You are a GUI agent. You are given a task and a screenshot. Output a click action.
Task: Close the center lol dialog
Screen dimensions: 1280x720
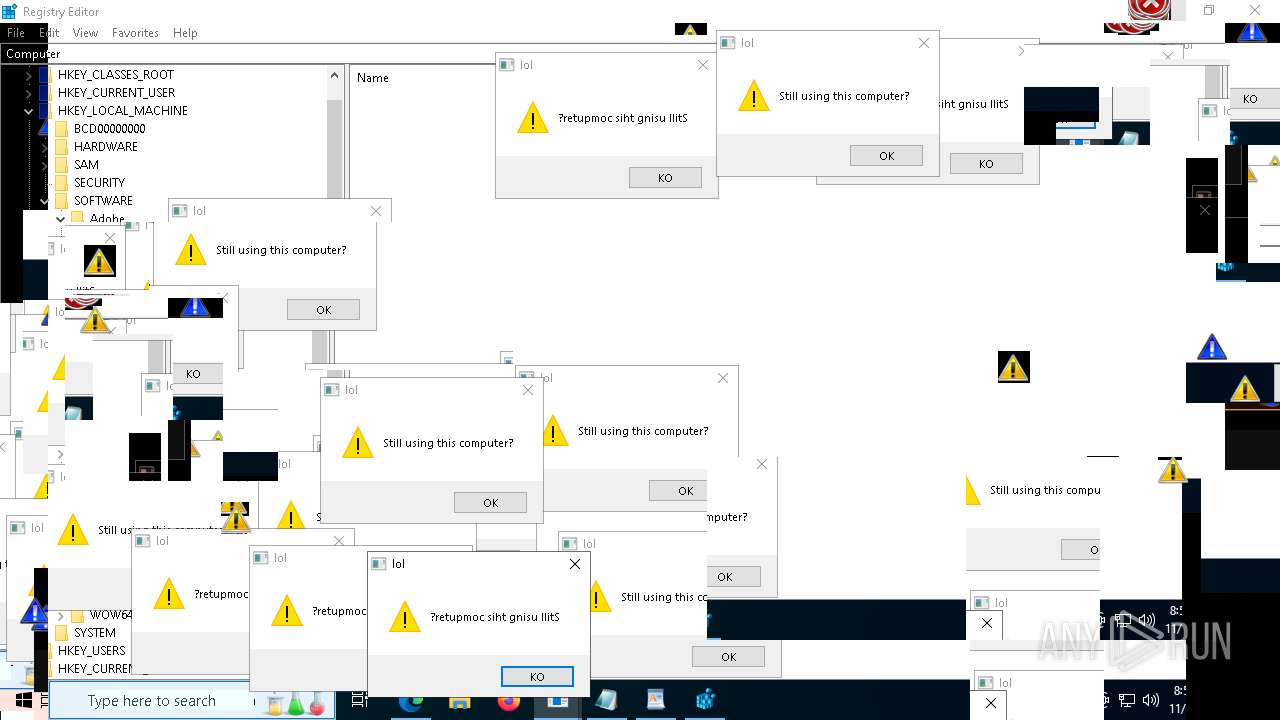click(x=527, y=390)
